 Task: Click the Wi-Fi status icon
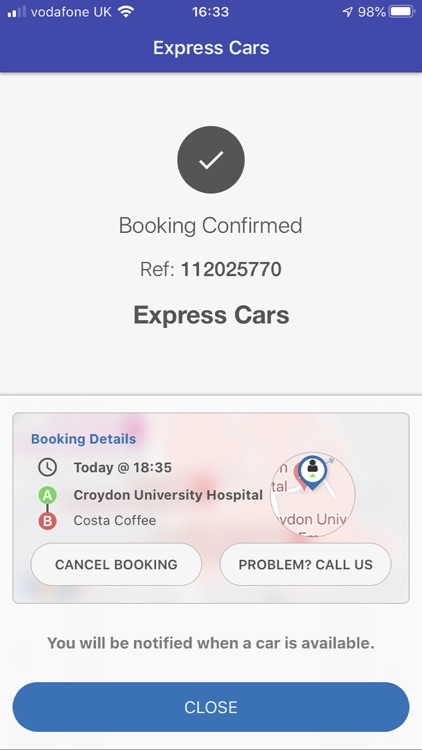126,12
